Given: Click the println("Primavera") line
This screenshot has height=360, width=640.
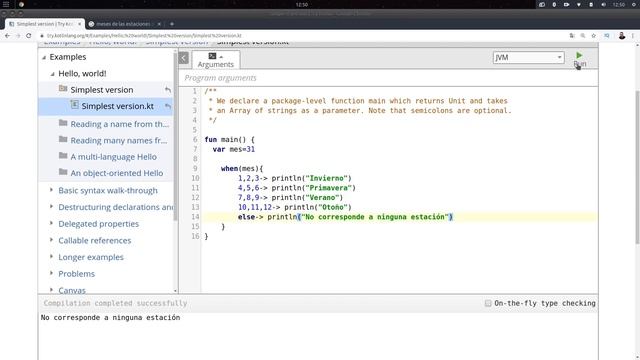Looking at the screenshot, I should tap(297, 188).
